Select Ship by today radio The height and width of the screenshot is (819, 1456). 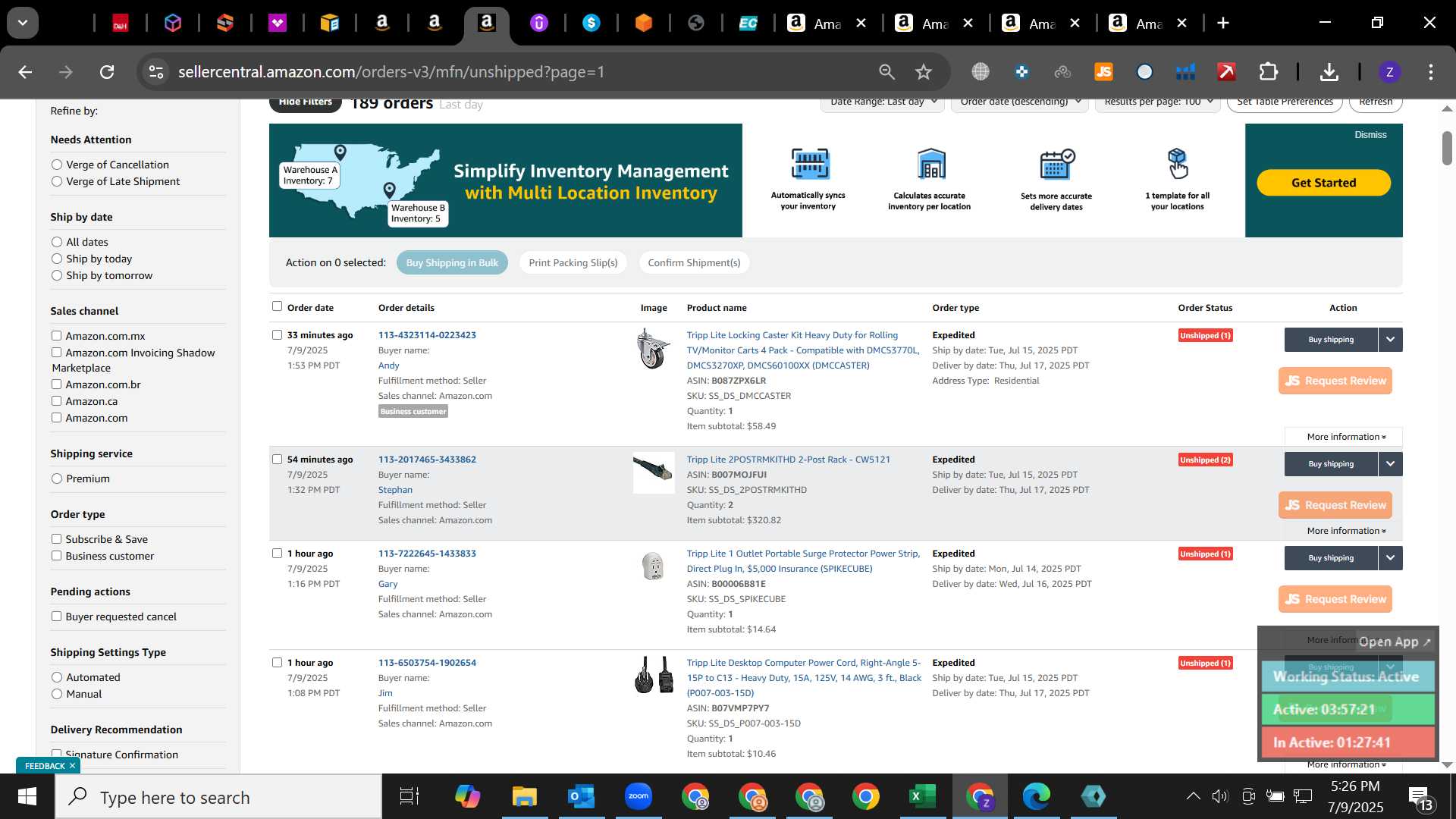click(57, 259)
